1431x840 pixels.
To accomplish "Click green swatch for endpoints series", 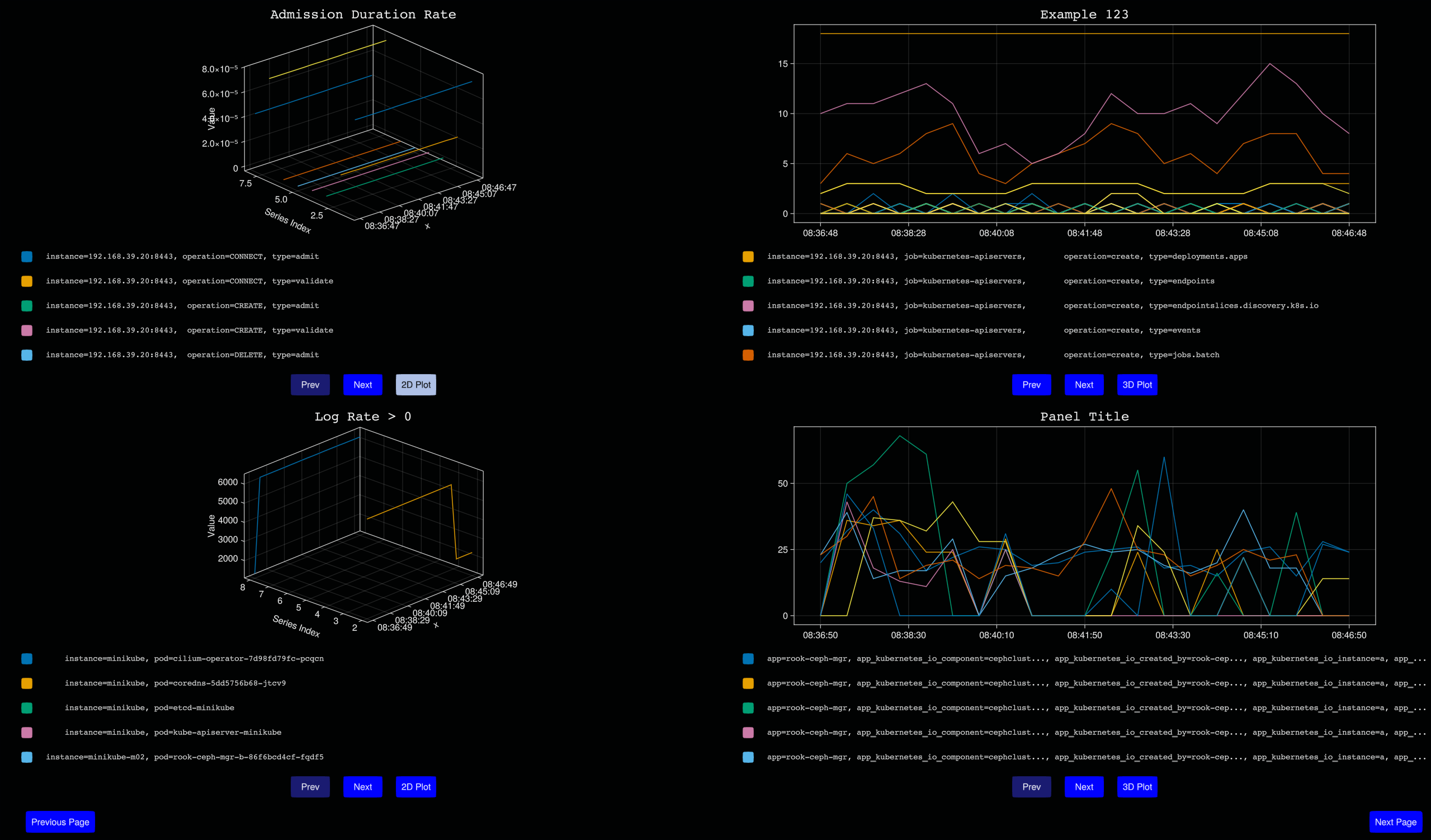I will point(748,281).
